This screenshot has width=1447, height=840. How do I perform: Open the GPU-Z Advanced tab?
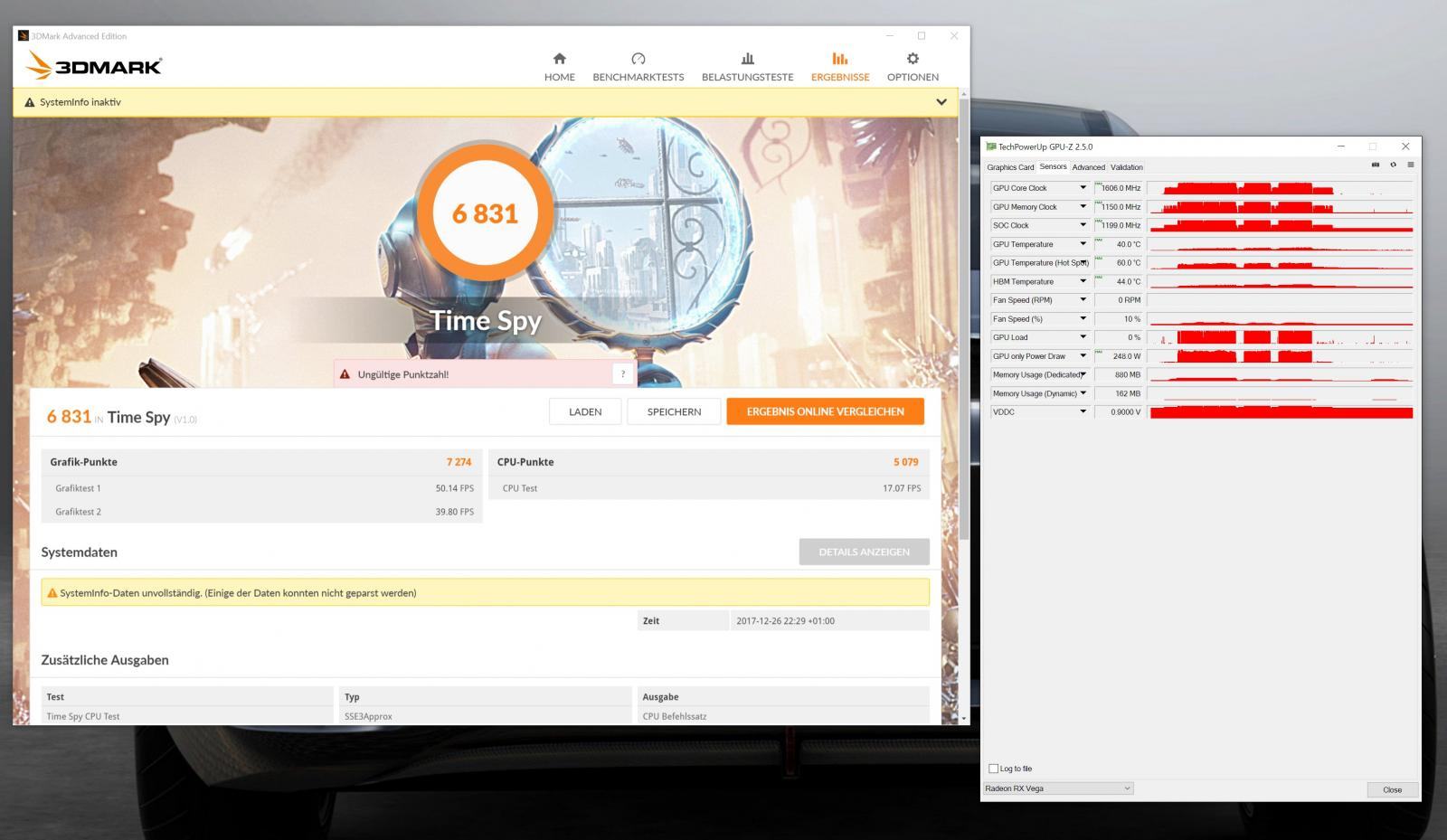click(1089, 167)
